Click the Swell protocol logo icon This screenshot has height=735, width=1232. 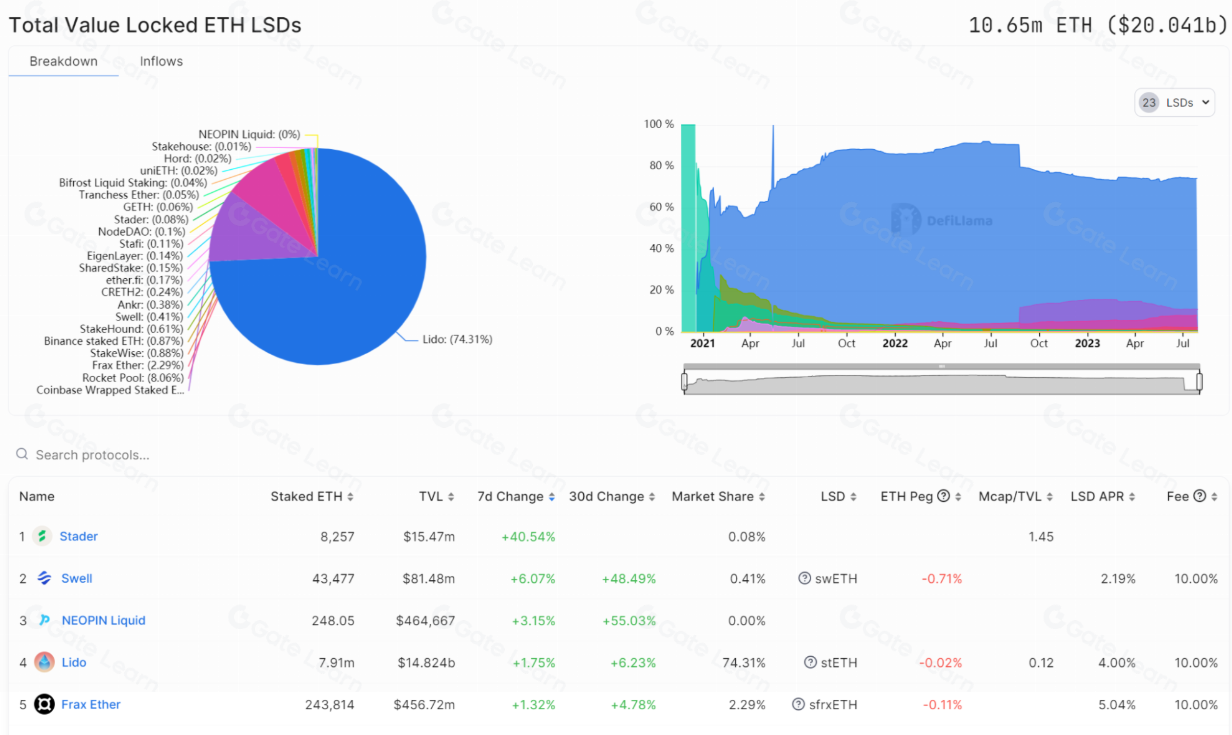click(x=44, y=578)
